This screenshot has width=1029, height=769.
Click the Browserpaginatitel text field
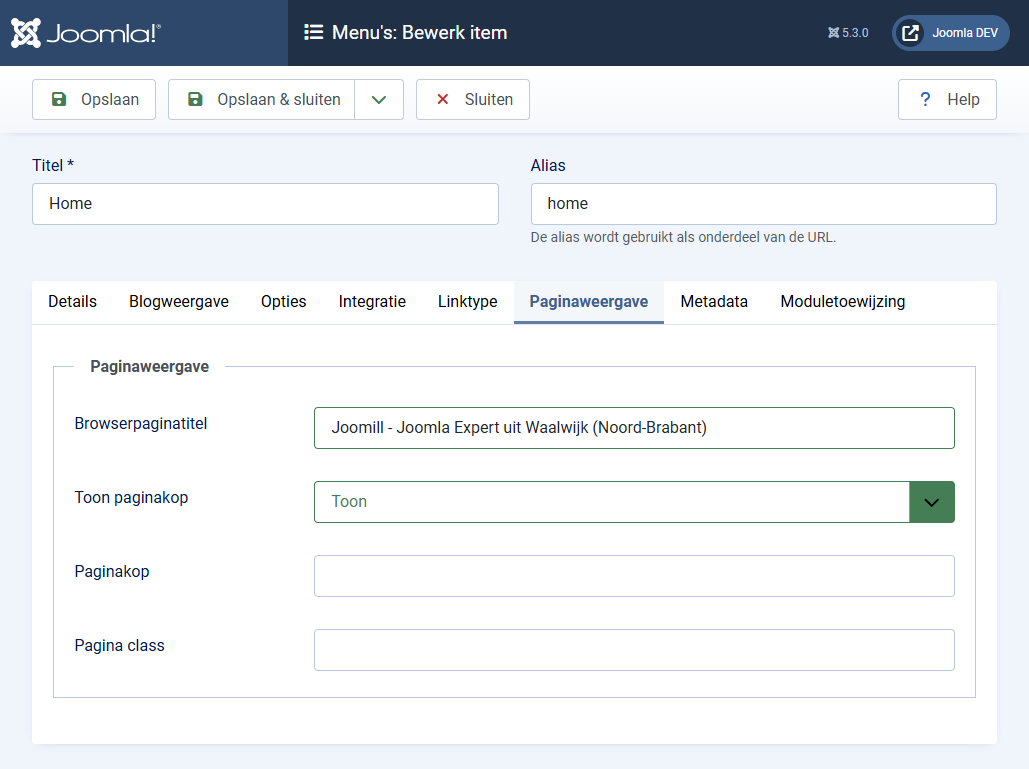click(634, 428)
